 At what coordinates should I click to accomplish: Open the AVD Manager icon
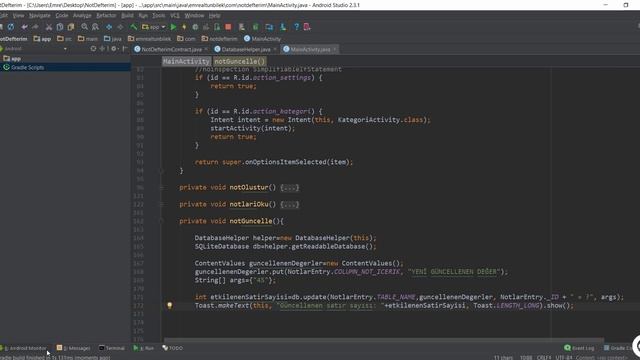tap(242, 27)
